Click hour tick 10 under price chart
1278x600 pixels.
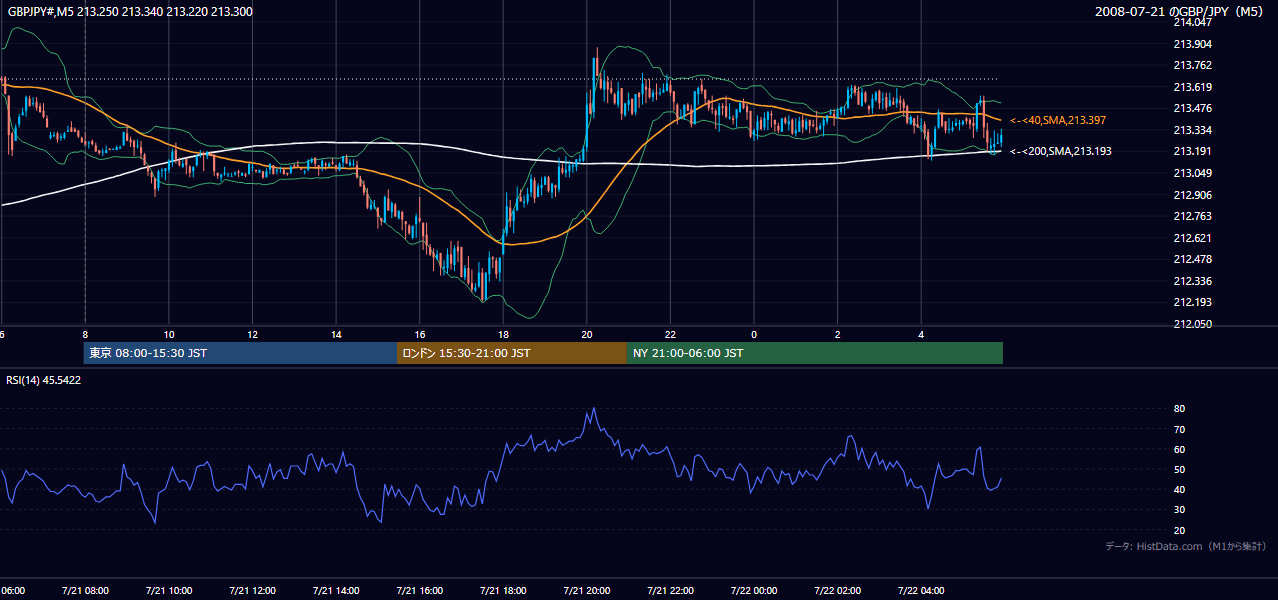(x=169, y=335)
